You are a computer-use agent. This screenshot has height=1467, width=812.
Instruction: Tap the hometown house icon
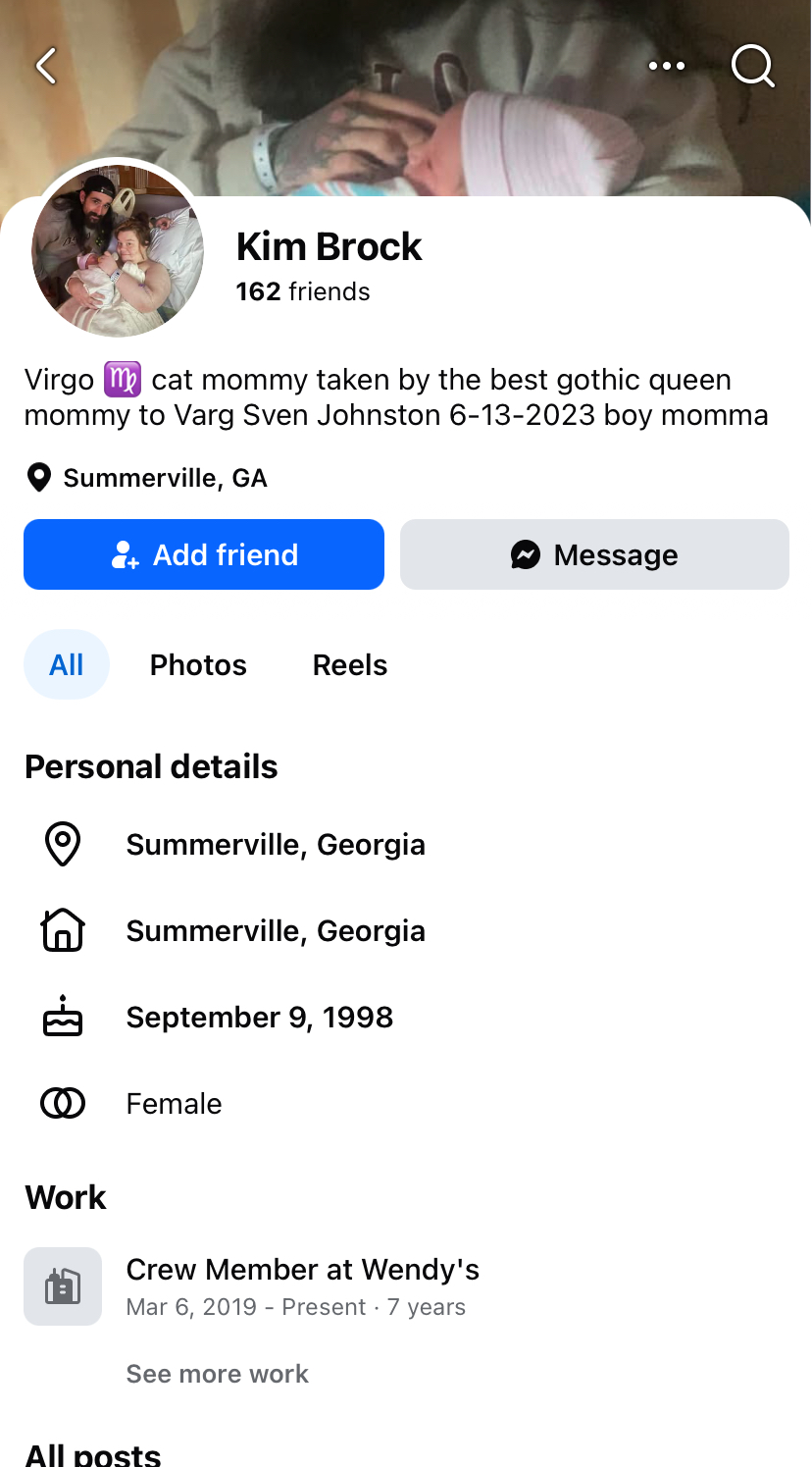(63, 930)
